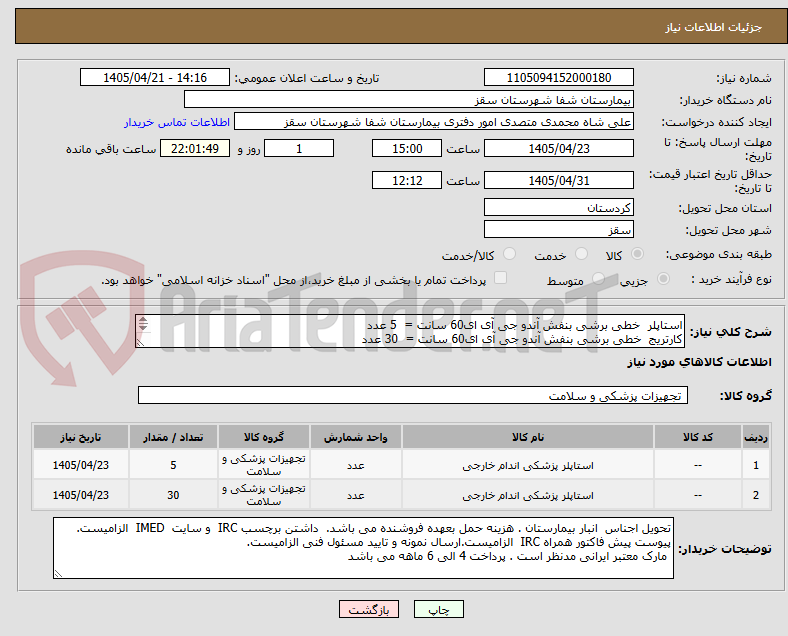Image resolution: width=788 pixels, height=636 pixels.
Task: Click quantity 5 in row 1
Action: (173, 465)
